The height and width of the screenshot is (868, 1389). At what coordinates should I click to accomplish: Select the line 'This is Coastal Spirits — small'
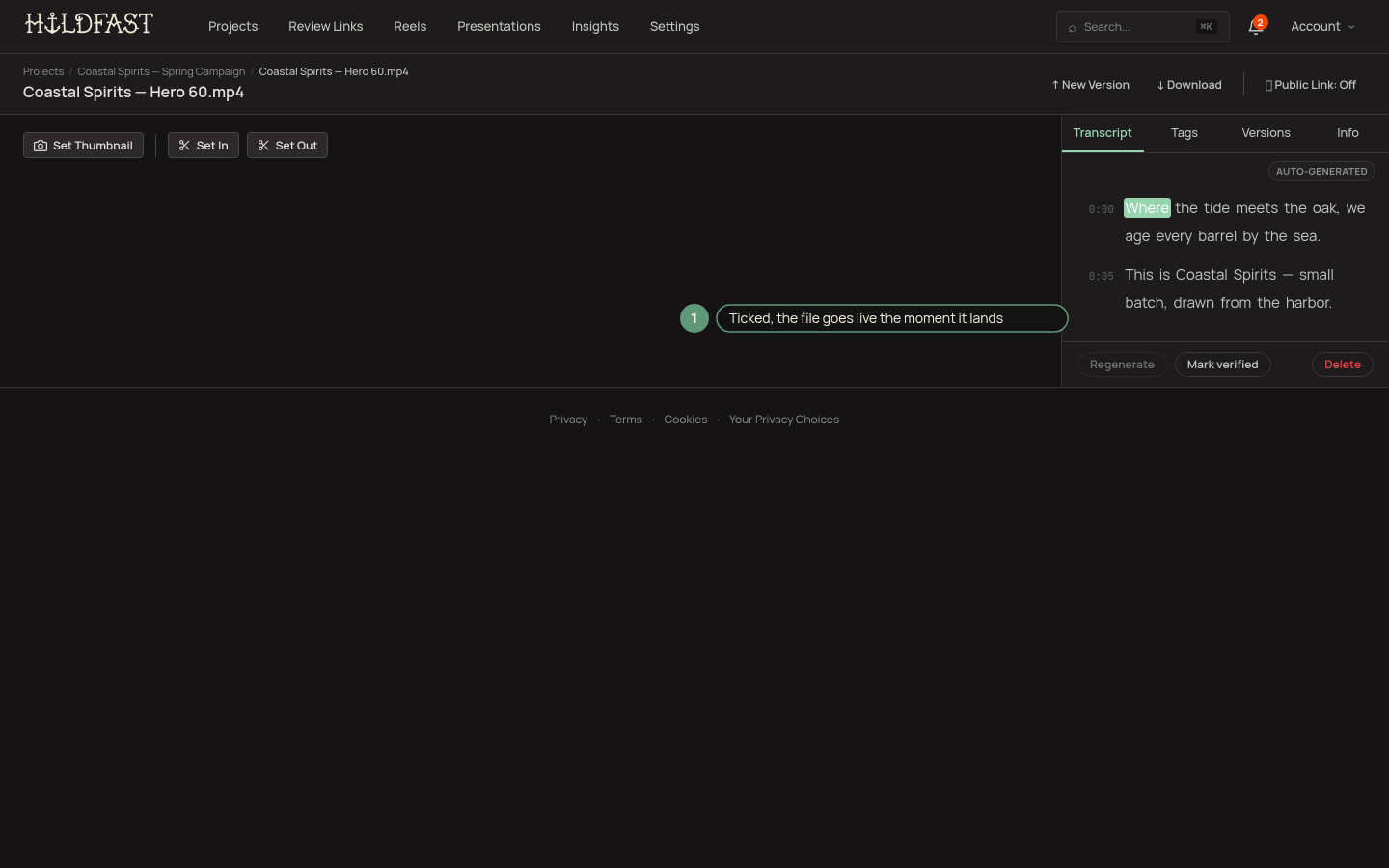tap(1229, 275)
